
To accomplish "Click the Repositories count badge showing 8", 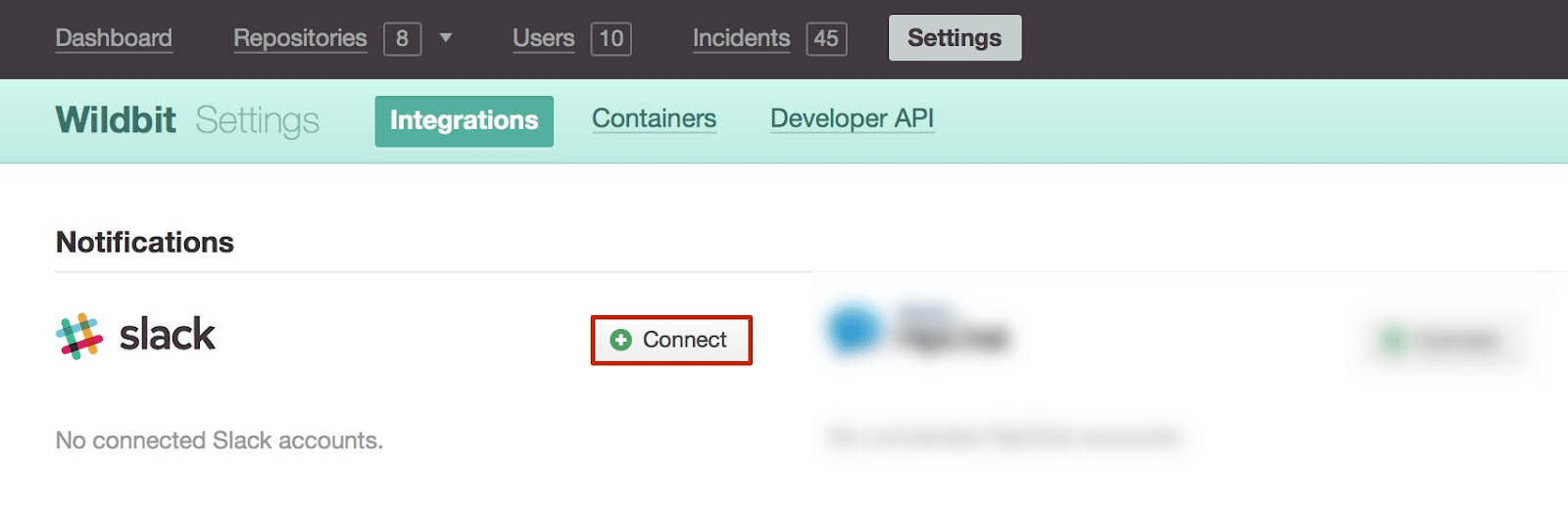I will point(402,38).
